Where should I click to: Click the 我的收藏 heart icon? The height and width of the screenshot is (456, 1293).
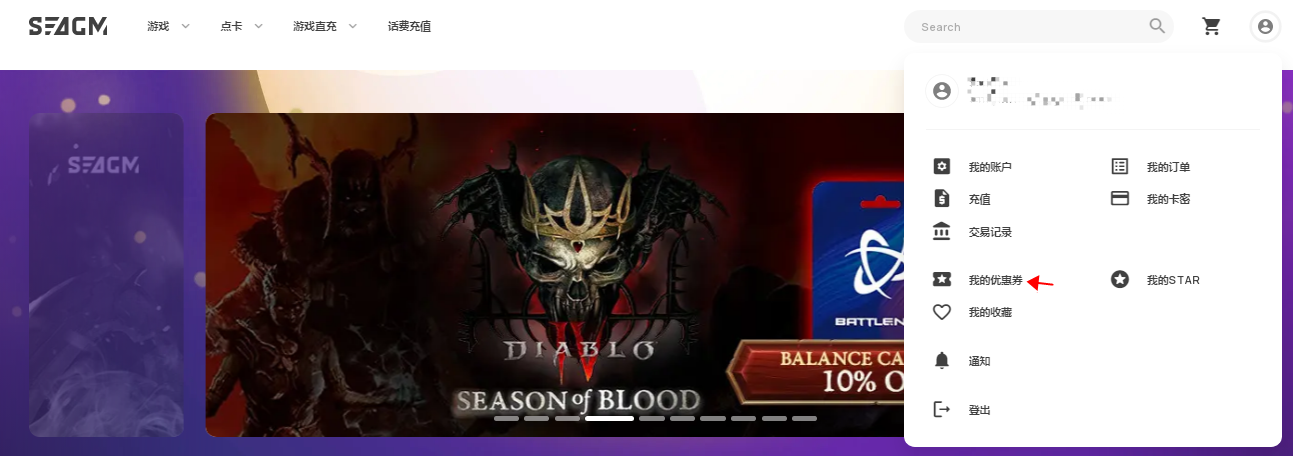pyautogui.click(x=941, y=312)
